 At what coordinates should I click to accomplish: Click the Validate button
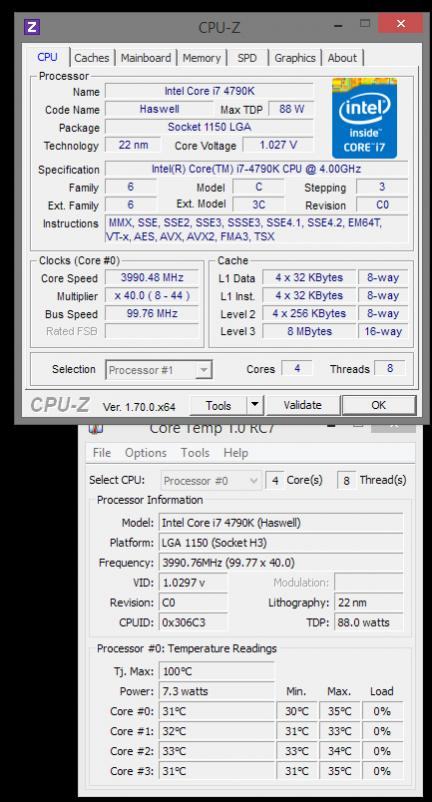(303, 405)
